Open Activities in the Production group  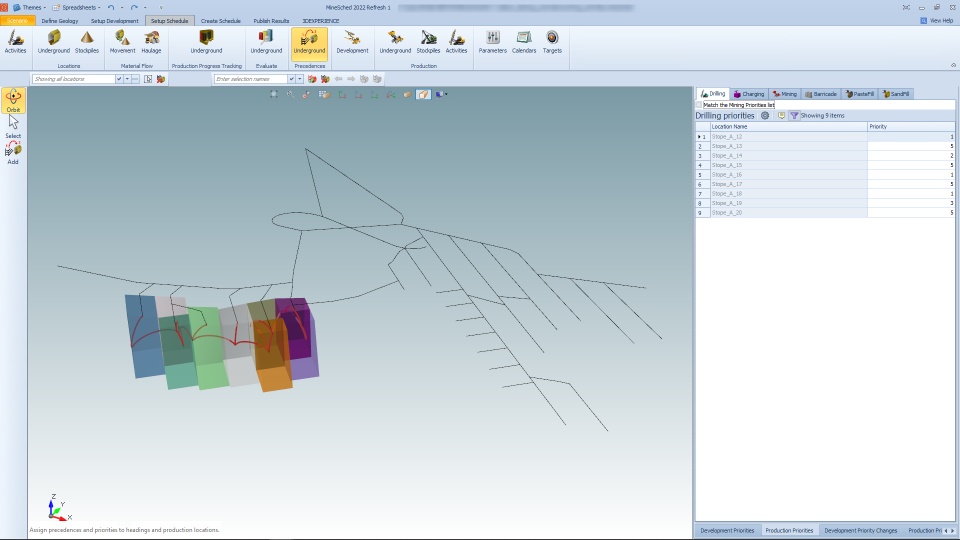click(456, 42)
